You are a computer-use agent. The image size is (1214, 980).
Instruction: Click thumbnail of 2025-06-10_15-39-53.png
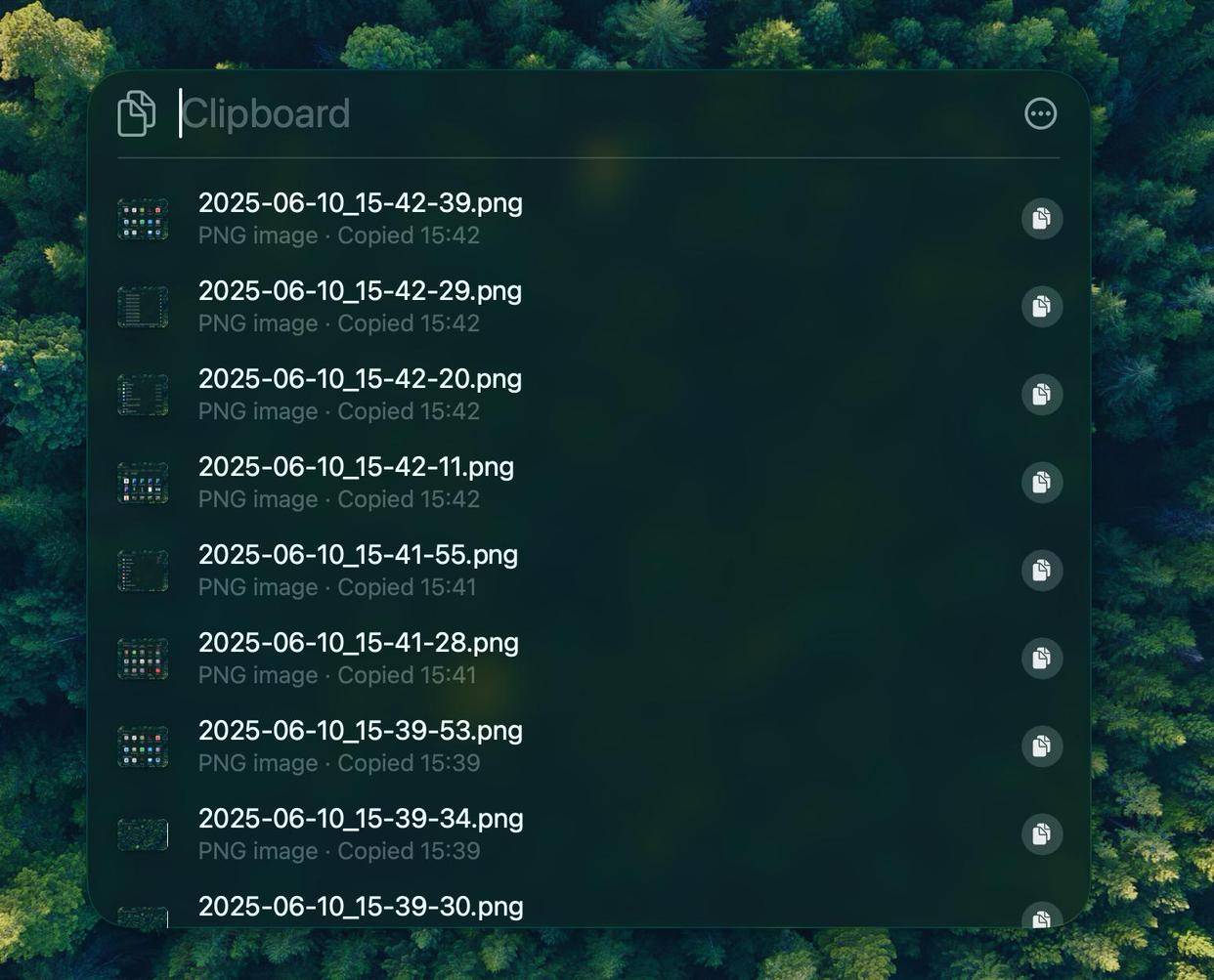pos(143,746)
